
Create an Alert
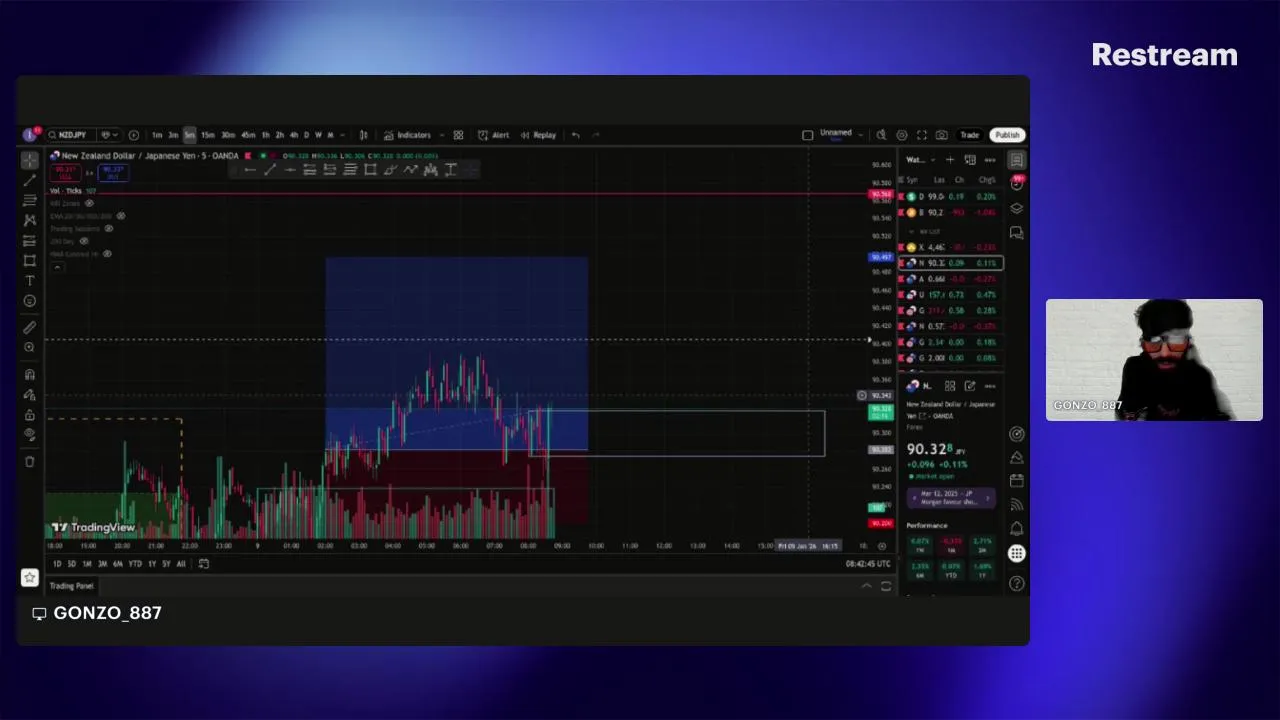pos(493,135)
